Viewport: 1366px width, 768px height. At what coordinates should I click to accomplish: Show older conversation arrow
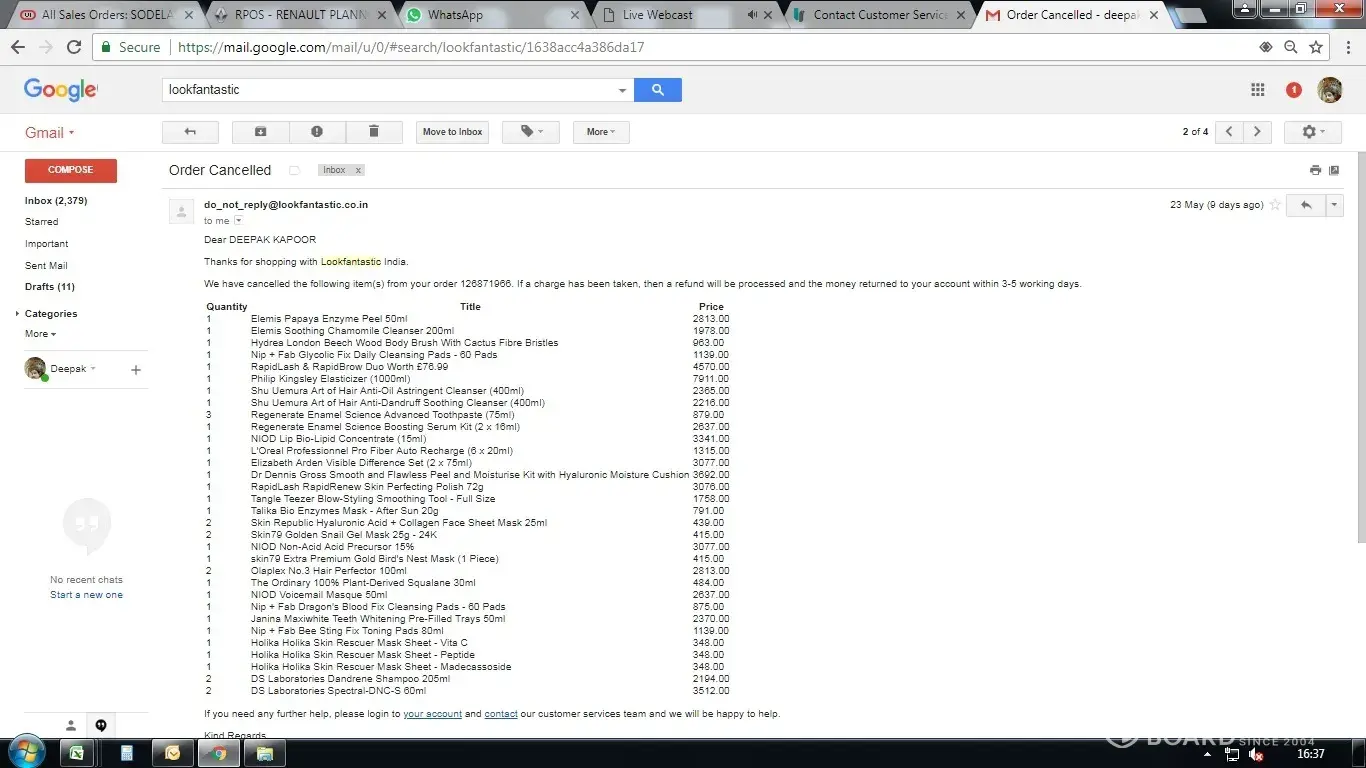[1257, 132]
